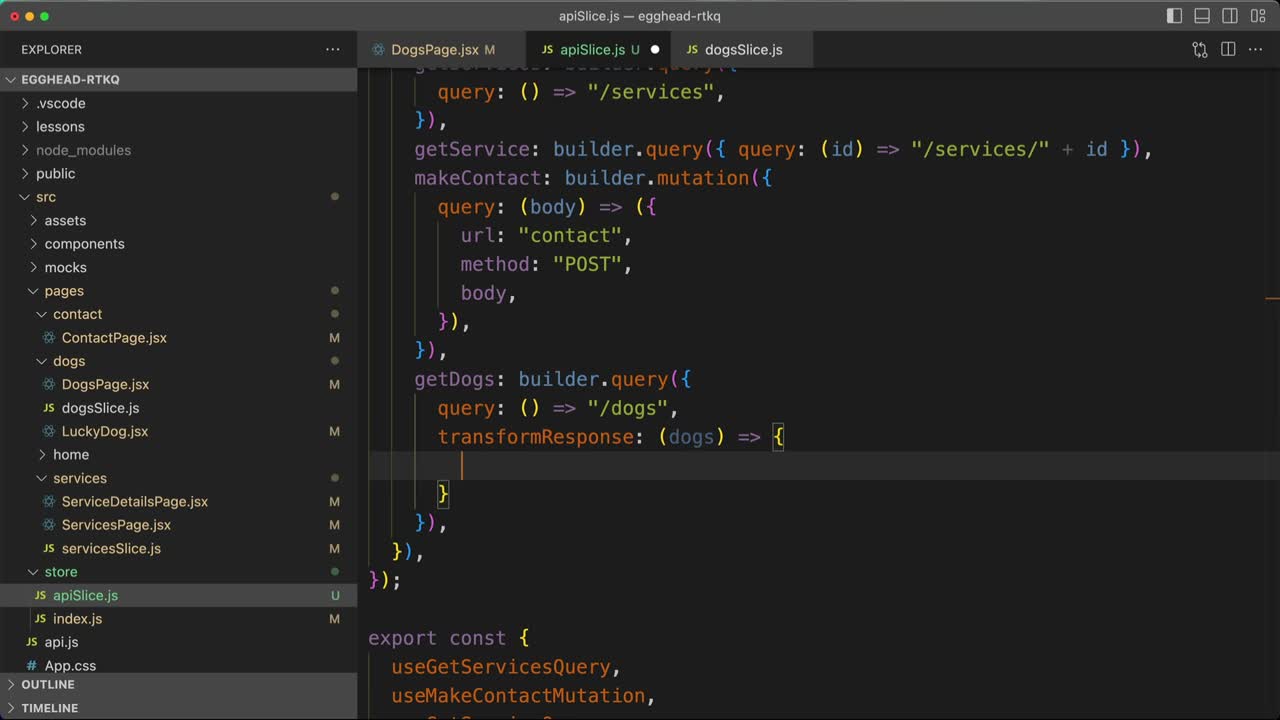
Task: Expand the TIMELINE section
Action: pyautogui.click(x=49, y=708)
